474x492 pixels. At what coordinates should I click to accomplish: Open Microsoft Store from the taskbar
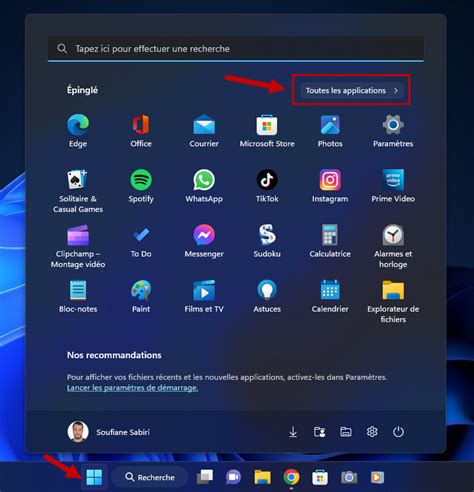pos(320,477)
